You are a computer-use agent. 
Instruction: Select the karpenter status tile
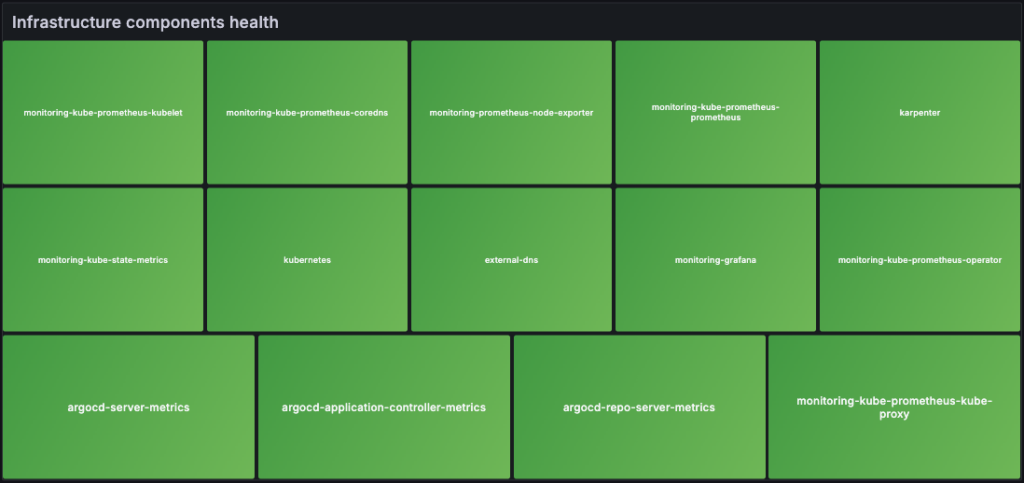point(920,112)
